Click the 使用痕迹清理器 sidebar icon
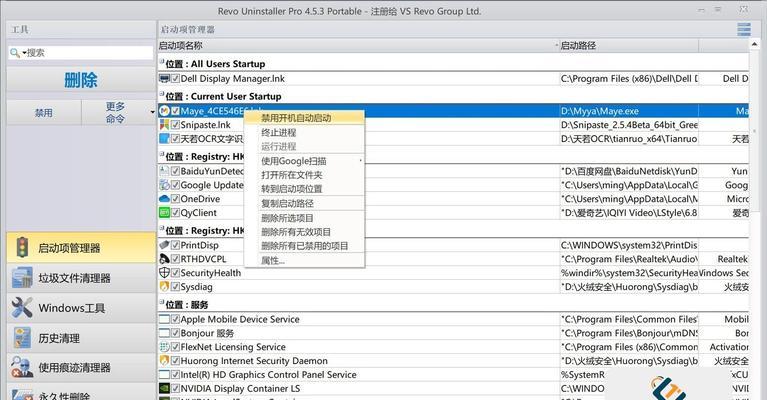Viewport: 767px width, 400px height. click(x=22, y=368)
